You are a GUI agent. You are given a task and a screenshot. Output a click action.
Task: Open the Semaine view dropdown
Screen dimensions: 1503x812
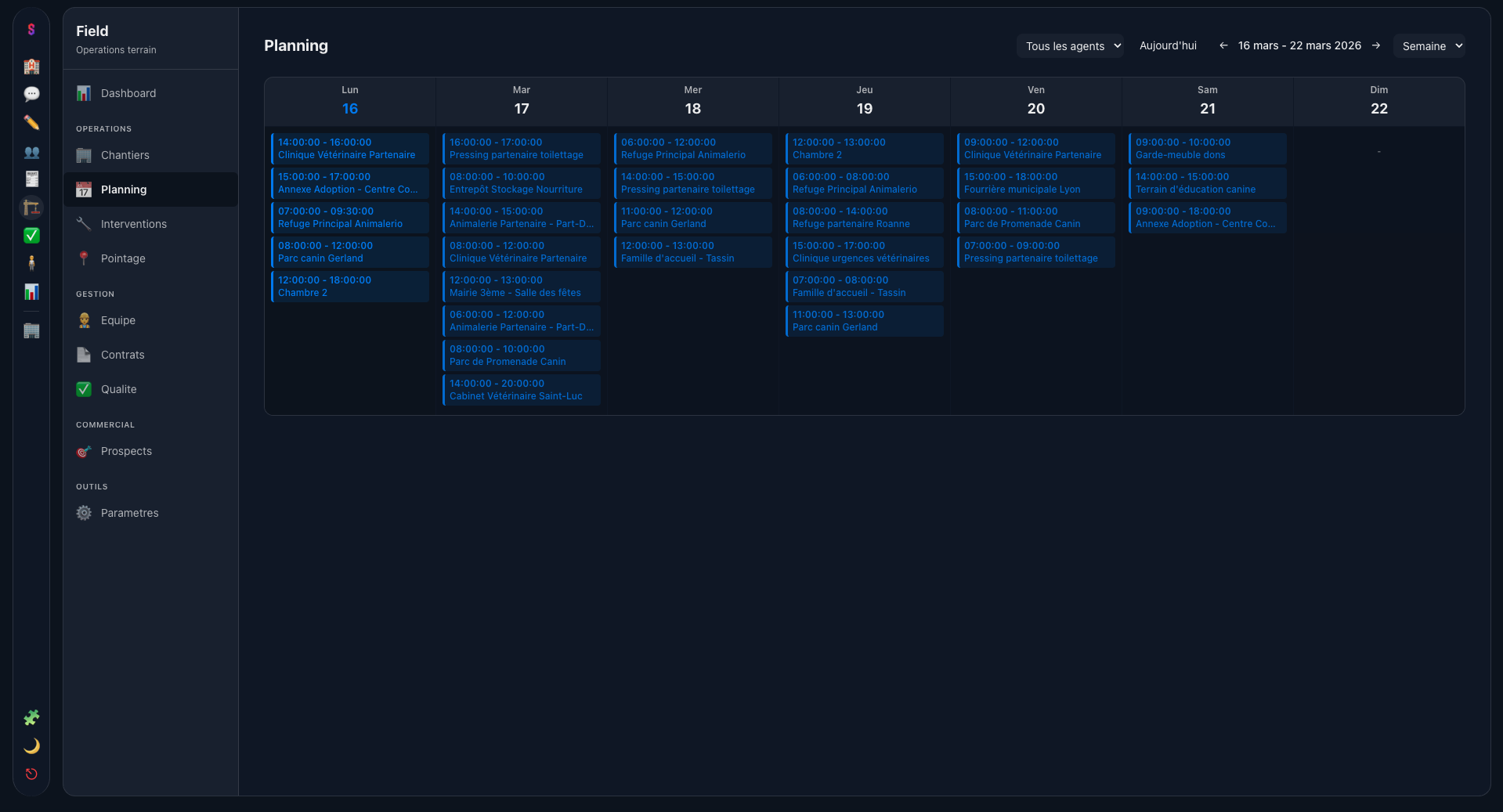[x=1429, y=46]
